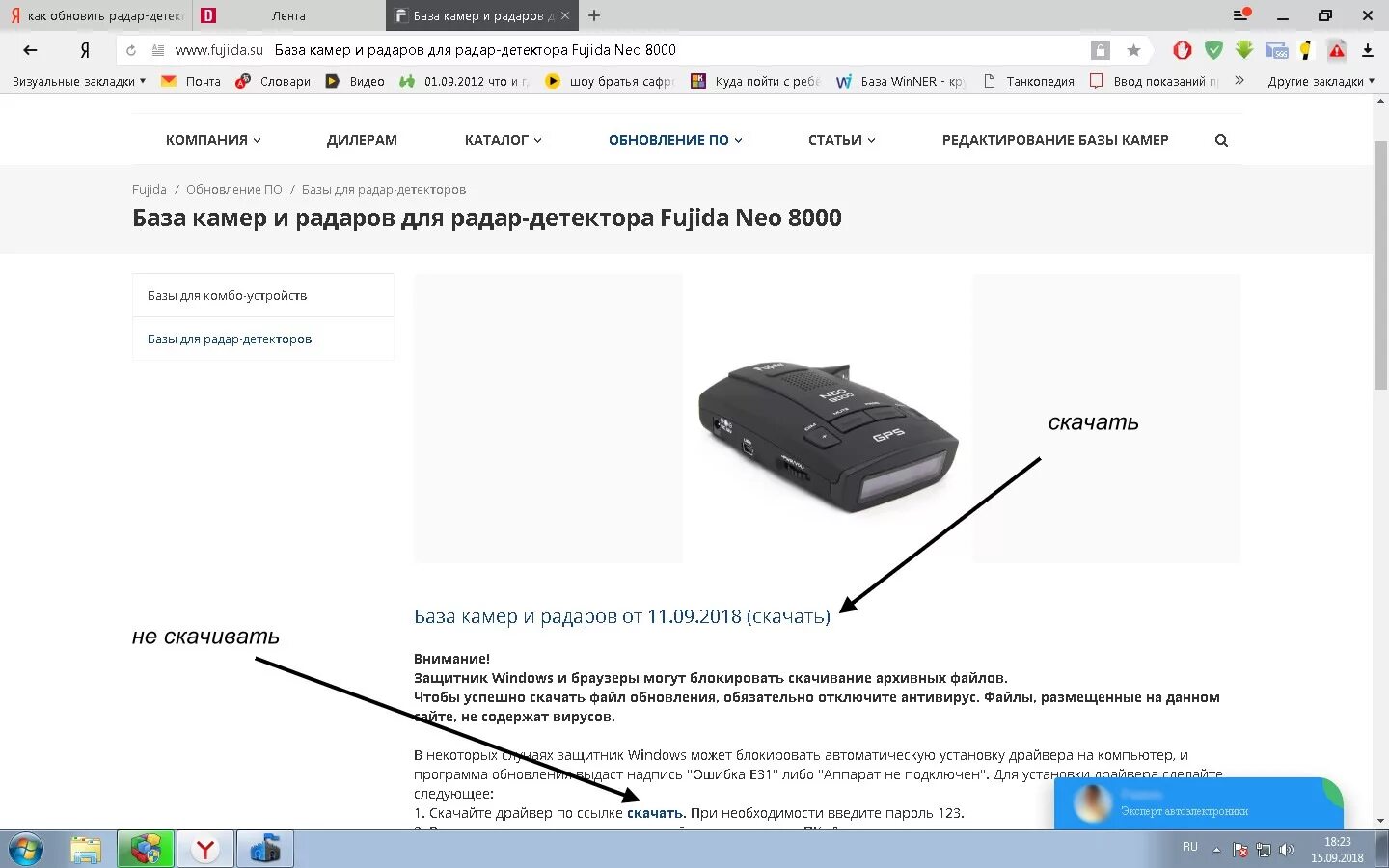Open the Куда пойти с ребё bookmark
The height and width of the screenshot is (868, 1389).
click(755, 81)
